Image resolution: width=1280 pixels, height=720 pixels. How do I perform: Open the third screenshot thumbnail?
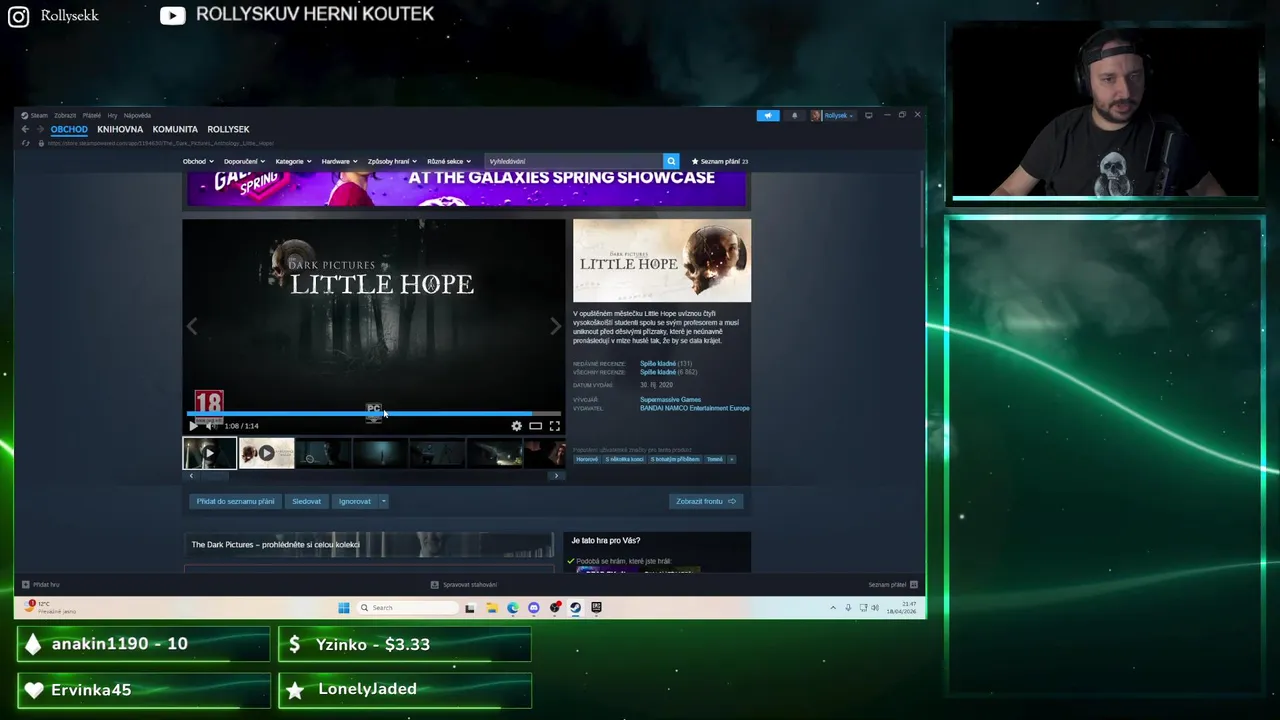[x=323, y=453]
